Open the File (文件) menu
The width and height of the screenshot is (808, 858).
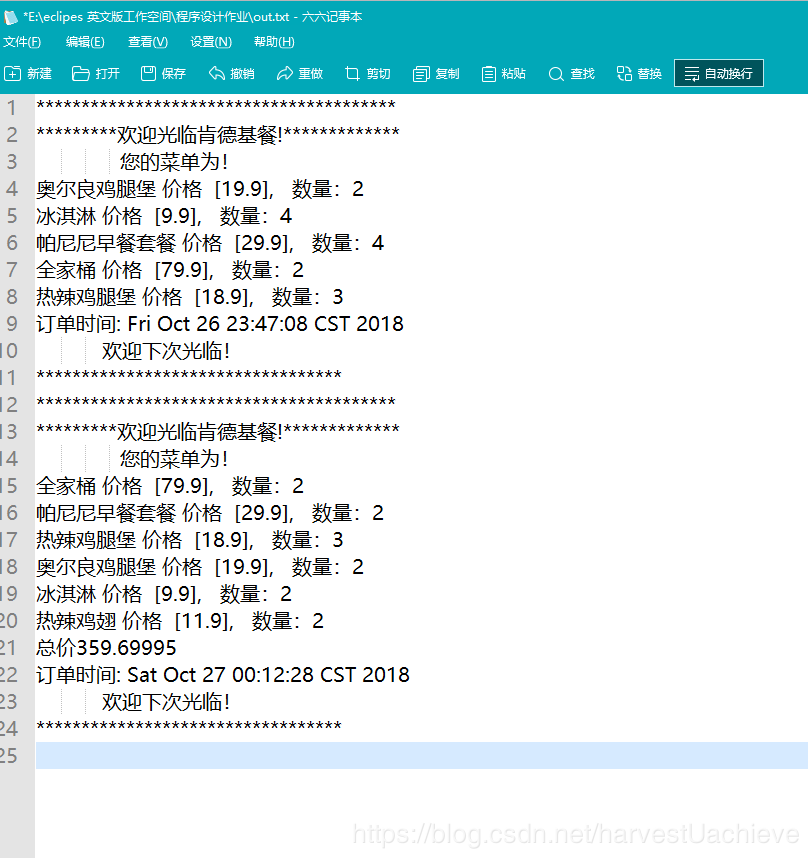22,42
